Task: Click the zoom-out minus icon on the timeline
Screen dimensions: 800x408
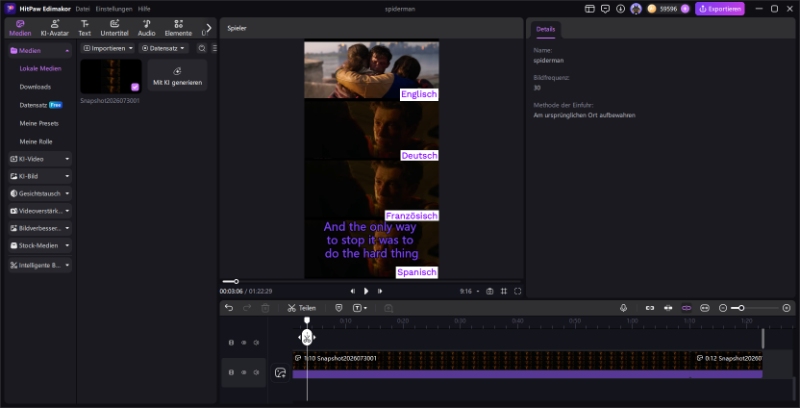Action: [x=722, y=308]
